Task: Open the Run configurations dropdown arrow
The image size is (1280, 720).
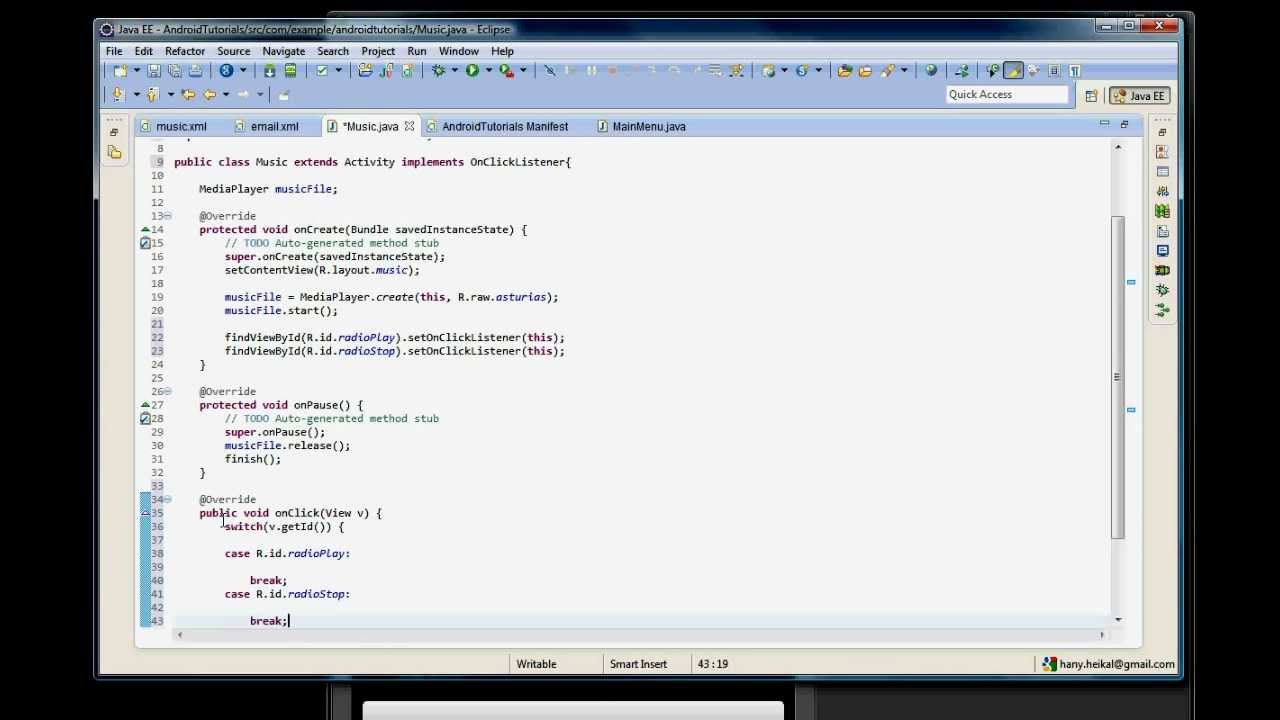Action: click(489, 71)
